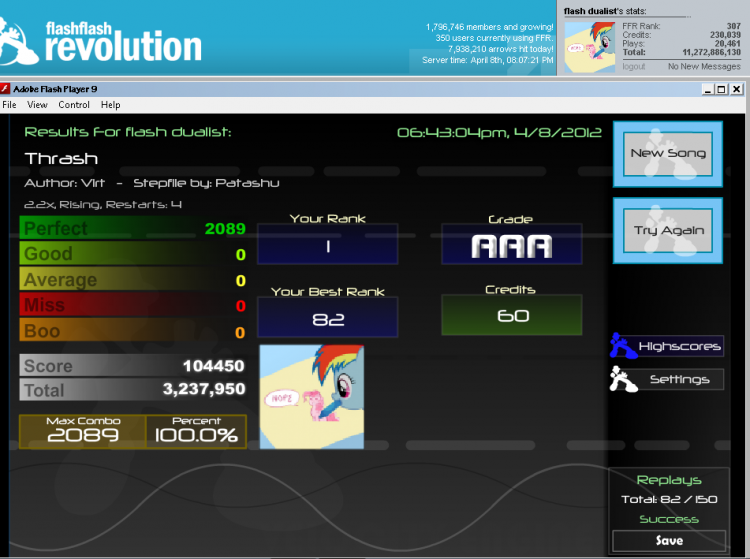Click the FFR Rank 307 stat
The height and width of the screenshot is (559, 750).
pyautogui.click(x=681, y=26)
